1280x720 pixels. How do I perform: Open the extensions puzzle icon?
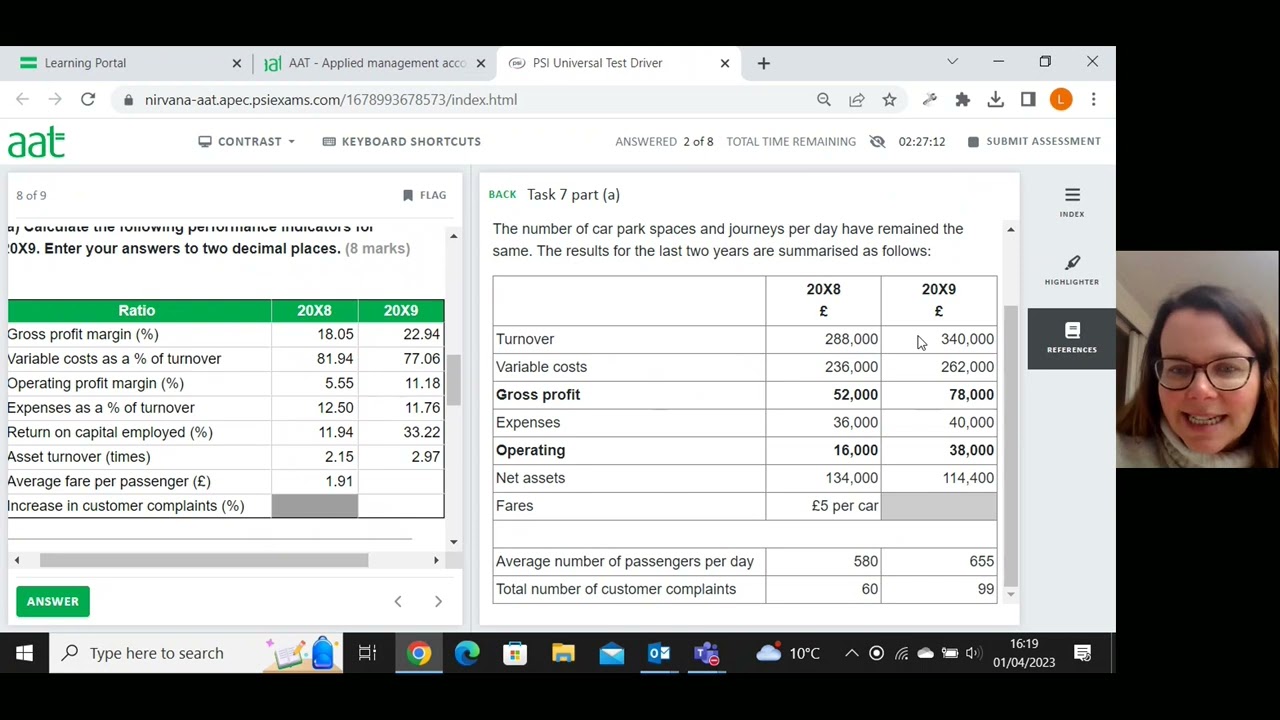[x=962, y=99]
